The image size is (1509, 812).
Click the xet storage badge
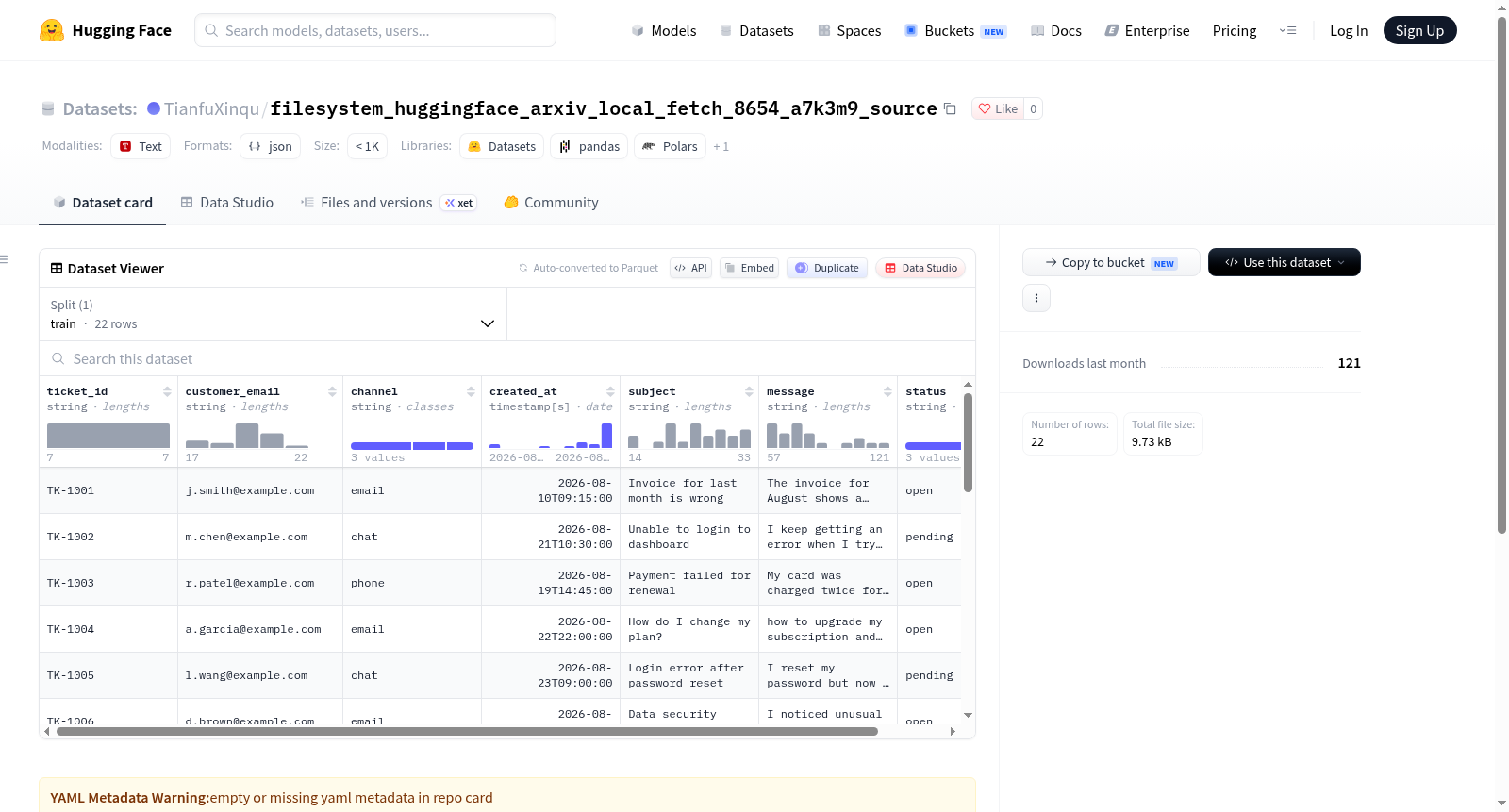coord(459,203)
